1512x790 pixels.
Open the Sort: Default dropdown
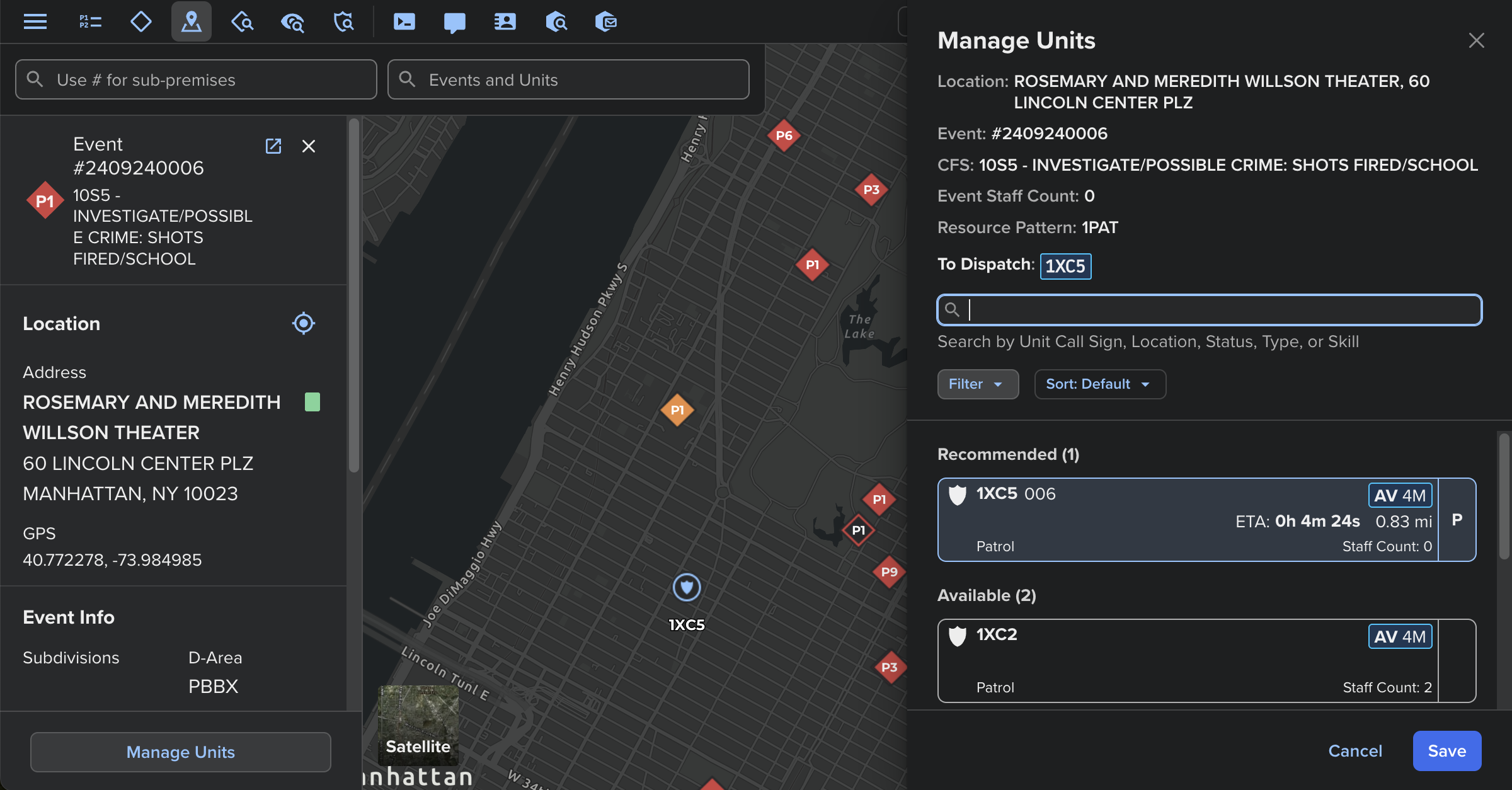point(1099,384)
